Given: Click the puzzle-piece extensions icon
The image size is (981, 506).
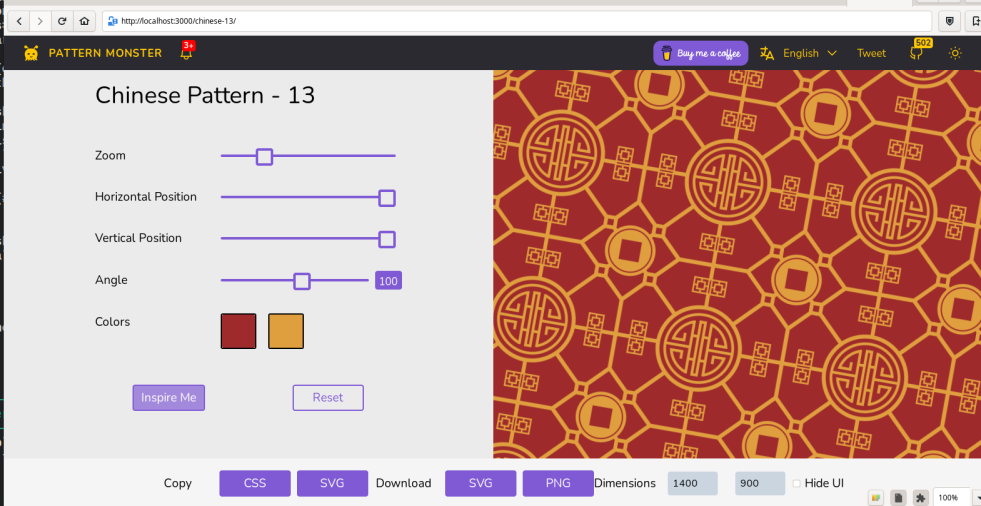Looking at the screenshot, I should (920, 498).
